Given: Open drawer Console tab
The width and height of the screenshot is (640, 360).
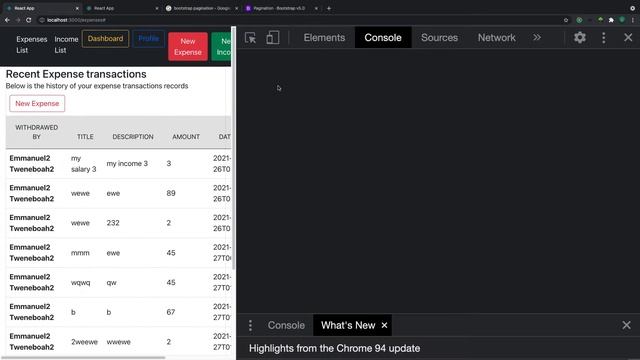Looking at the screenshot, I should (286, 325).
